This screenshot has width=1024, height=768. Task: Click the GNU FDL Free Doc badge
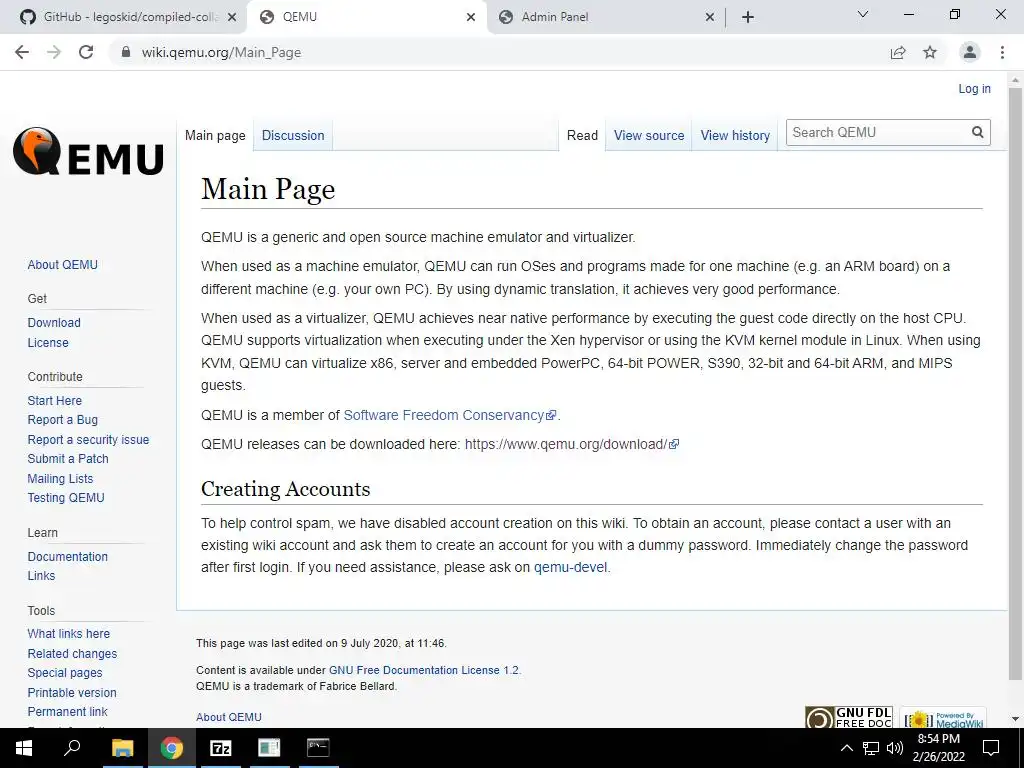coord(848,717)
